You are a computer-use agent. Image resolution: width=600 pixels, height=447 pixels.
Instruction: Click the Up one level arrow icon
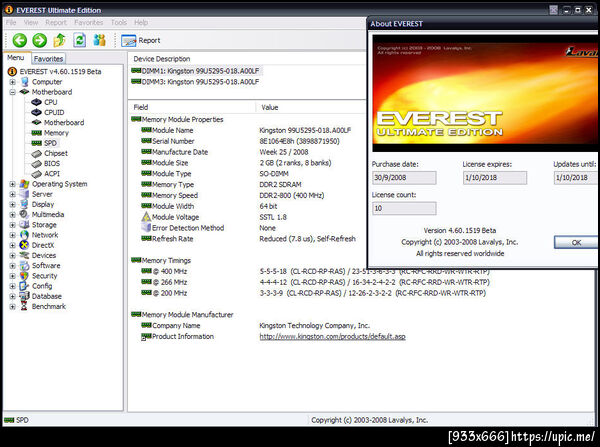[x=59, y=40]
